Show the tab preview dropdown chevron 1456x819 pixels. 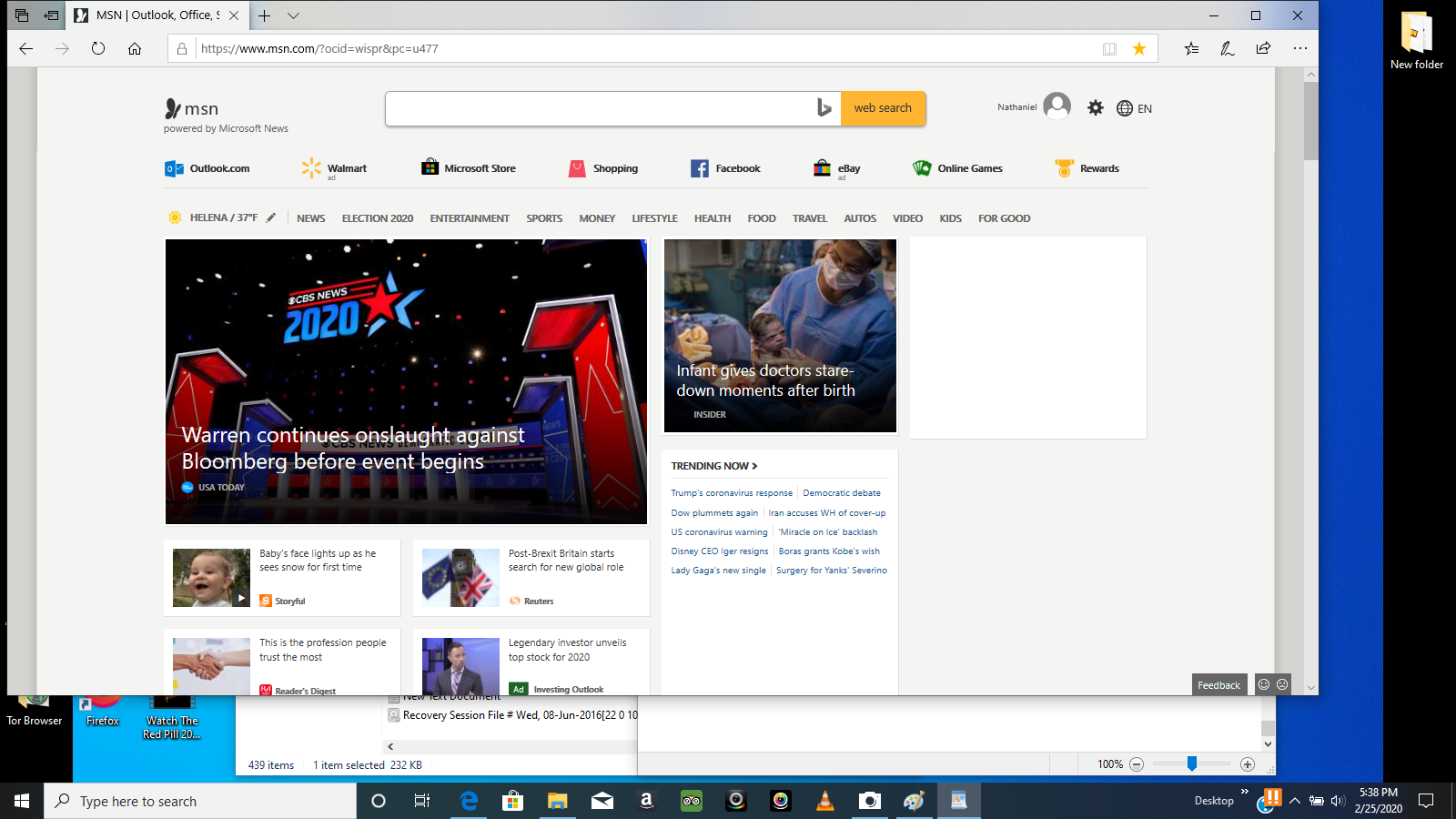coord(293,15)
